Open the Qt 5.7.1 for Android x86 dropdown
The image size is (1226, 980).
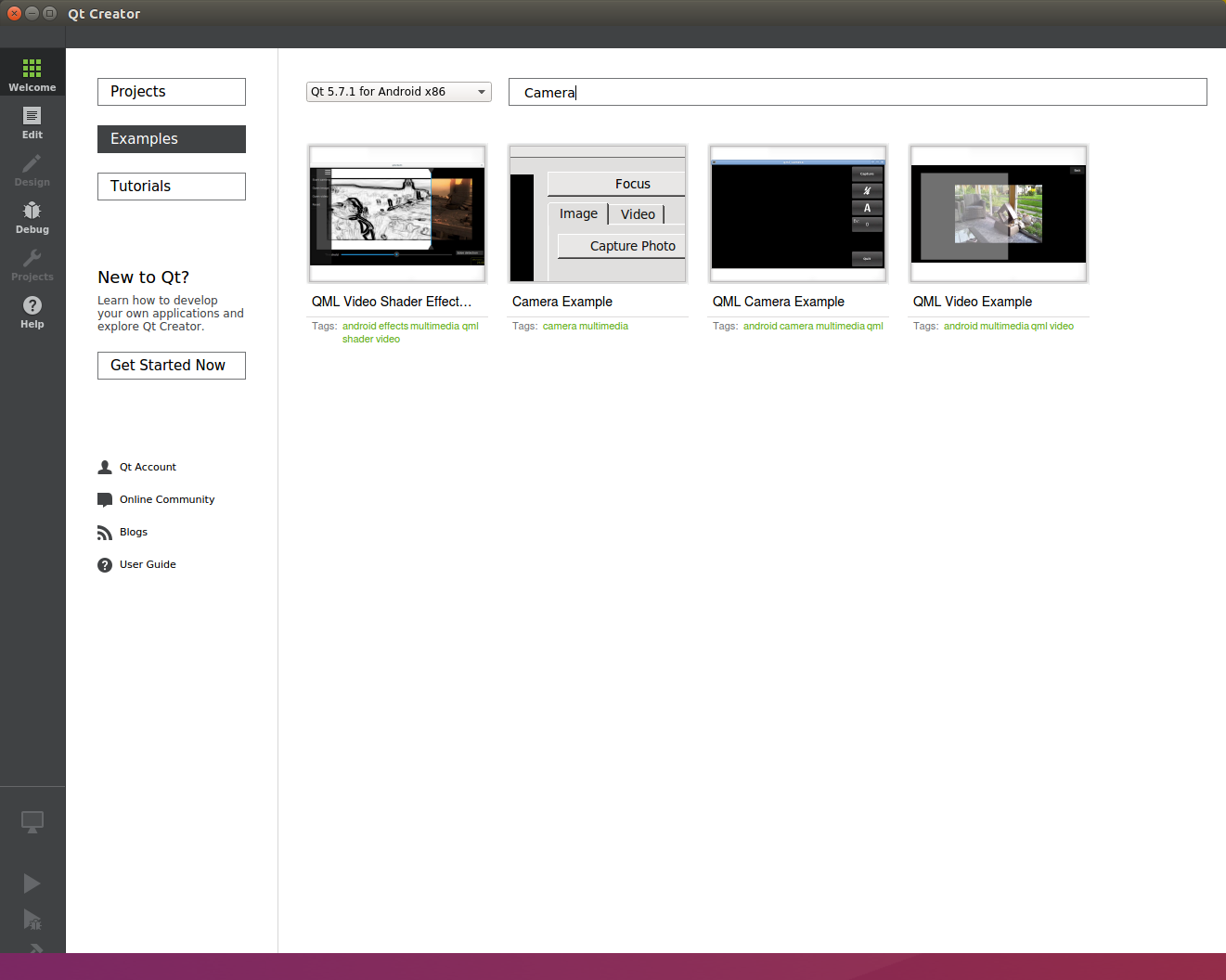(399, 91)
